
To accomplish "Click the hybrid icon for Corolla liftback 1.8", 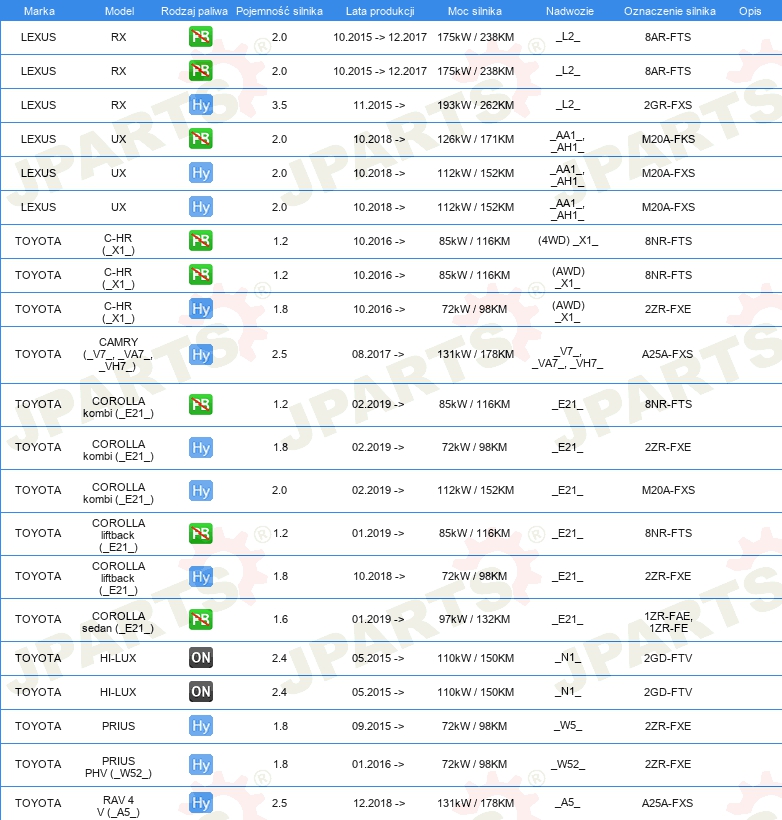I will point(201,576).
